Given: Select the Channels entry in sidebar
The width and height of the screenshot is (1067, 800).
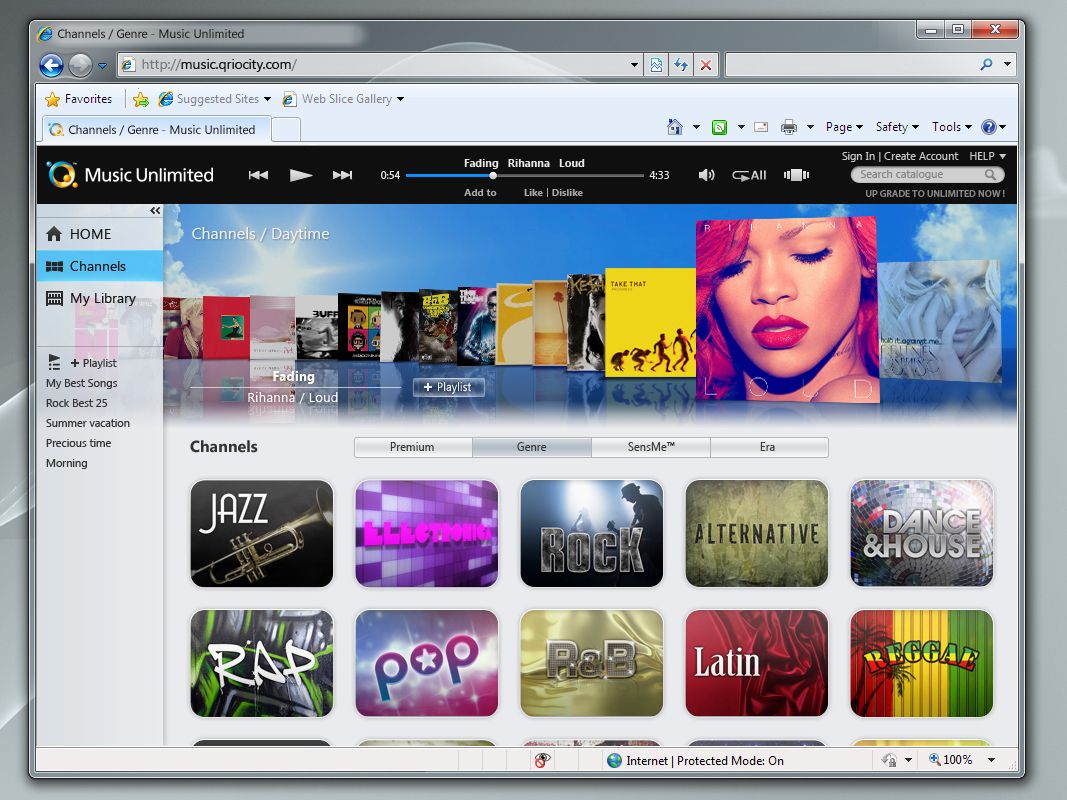Looking at the screenshot, I should click(x=96, y=266).
